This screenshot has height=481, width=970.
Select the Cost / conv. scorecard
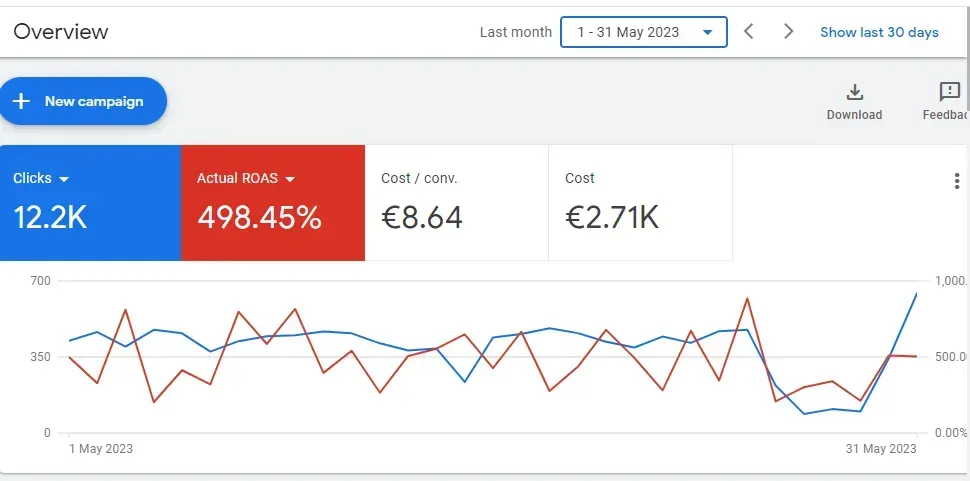point(457,203)
